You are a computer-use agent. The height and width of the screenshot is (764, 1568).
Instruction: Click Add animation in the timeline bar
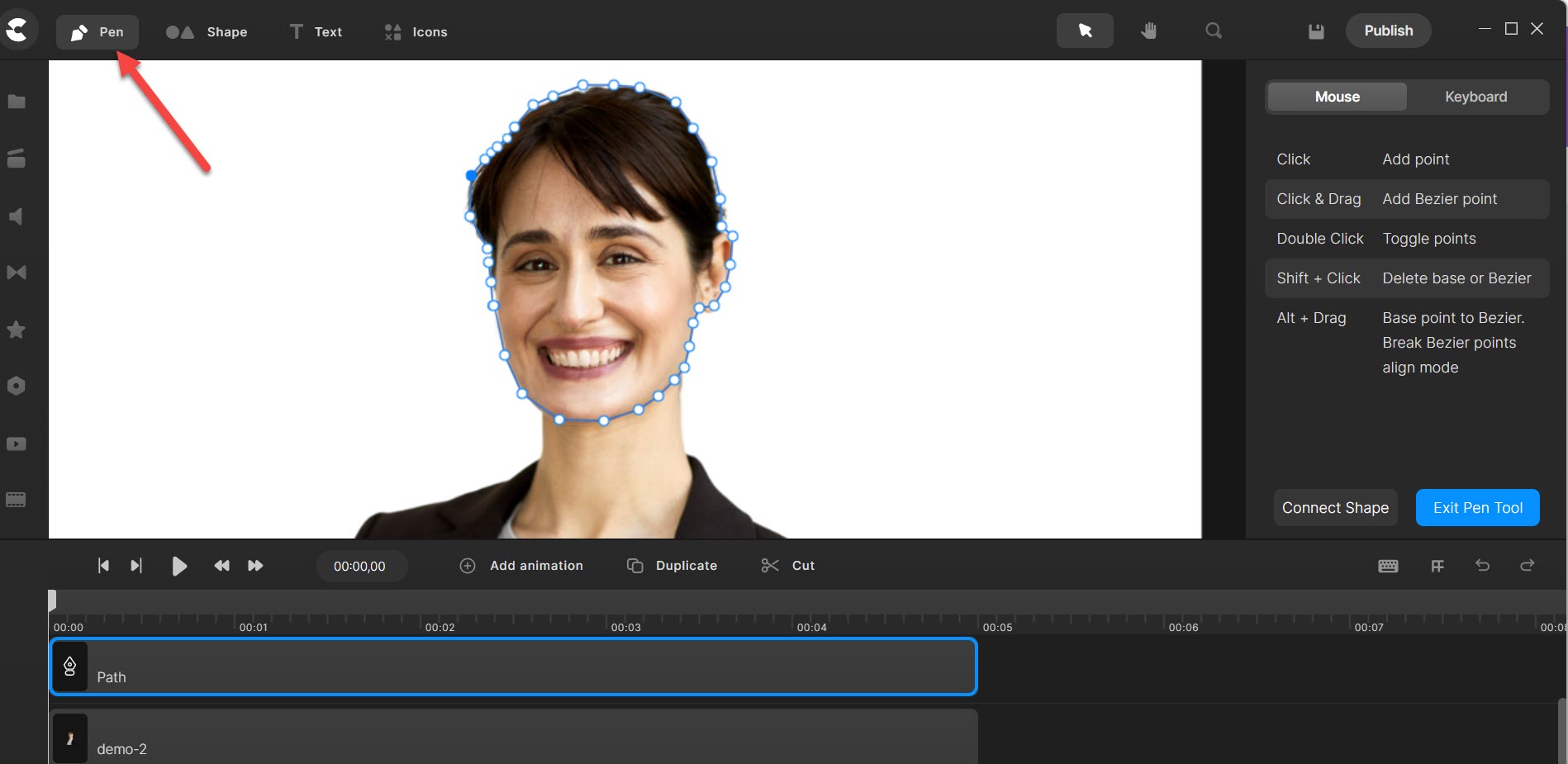point(522,566)
